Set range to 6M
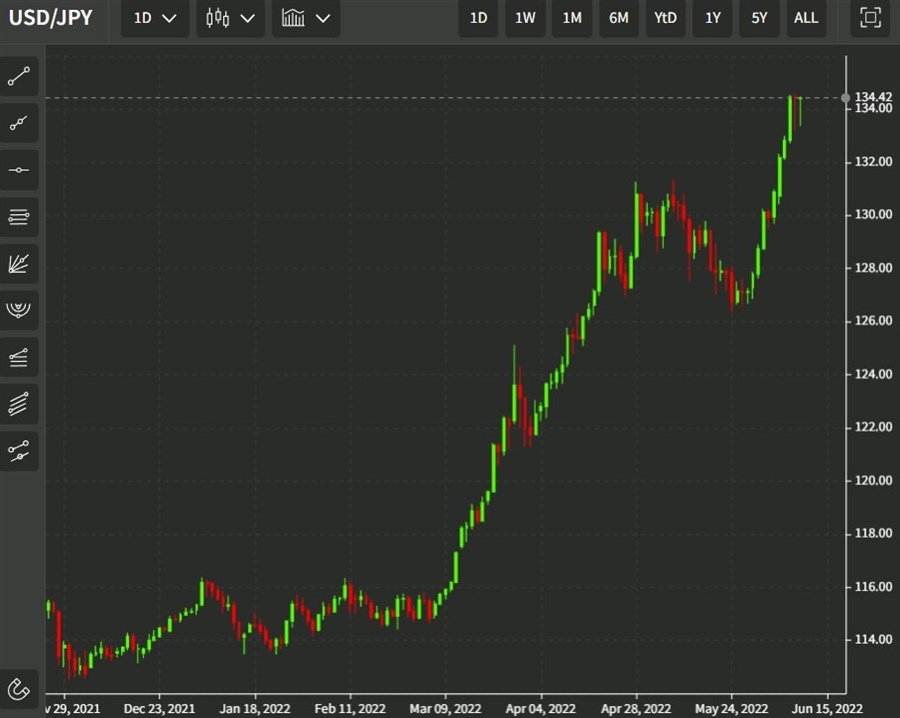This screenshot has width=900, height=718. click(619, 18)
